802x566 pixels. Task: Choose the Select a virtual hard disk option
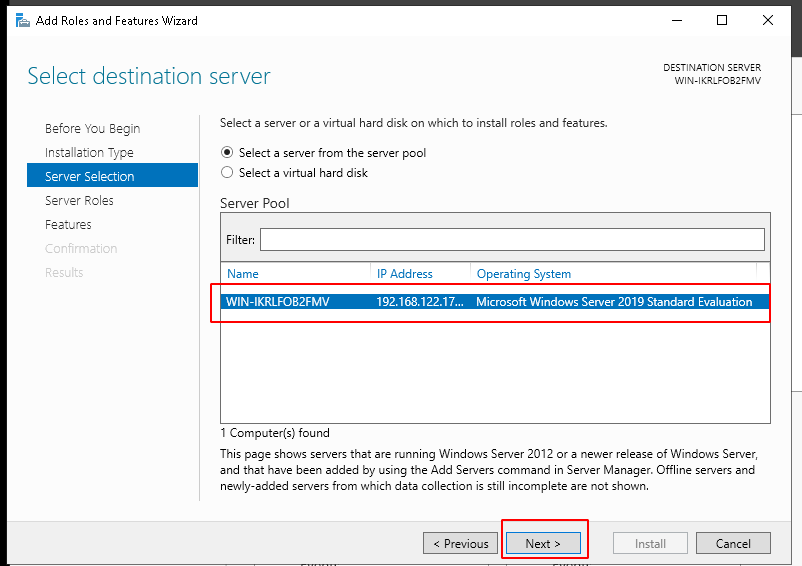point(294,173)
